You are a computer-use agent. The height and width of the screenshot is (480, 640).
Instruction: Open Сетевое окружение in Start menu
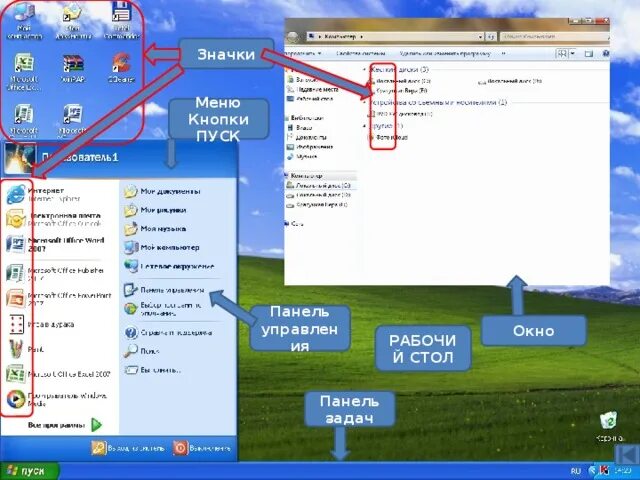169,266
